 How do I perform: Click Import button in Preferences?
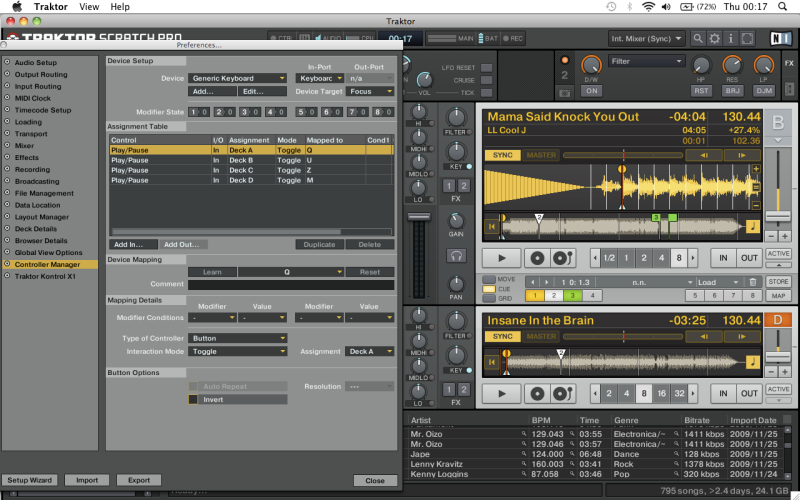(87, 480)
